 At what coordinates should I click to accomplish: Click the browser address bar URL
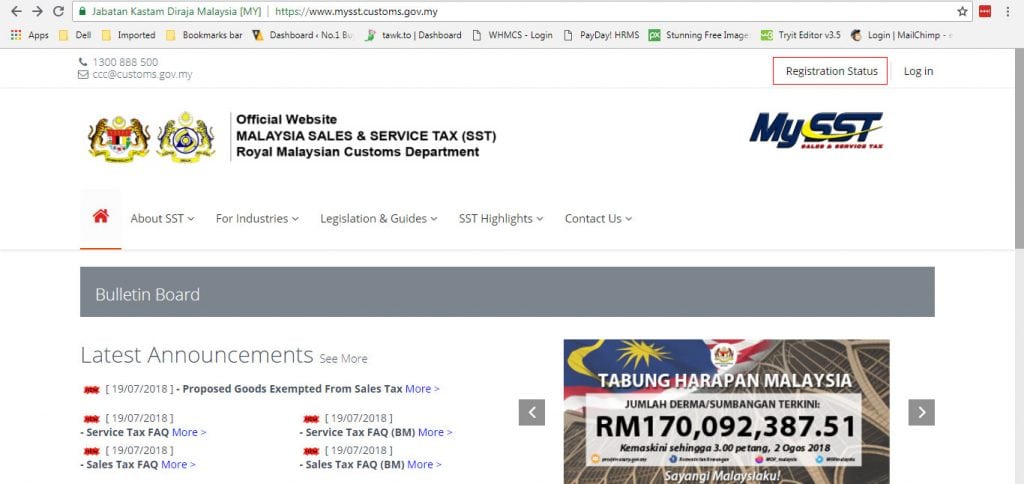click(357, 12)
